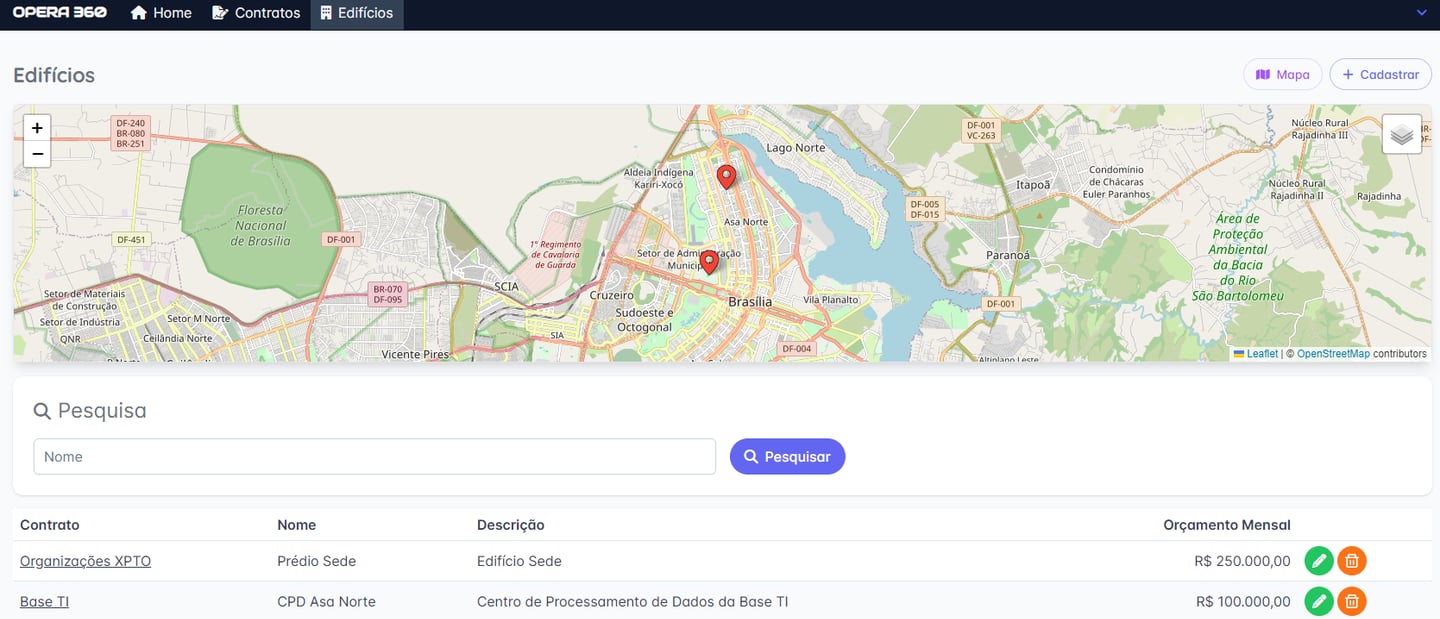Delete the CPD Asa Norte building row
The width and height of the screenshot is (1440, 619).
1352,601
